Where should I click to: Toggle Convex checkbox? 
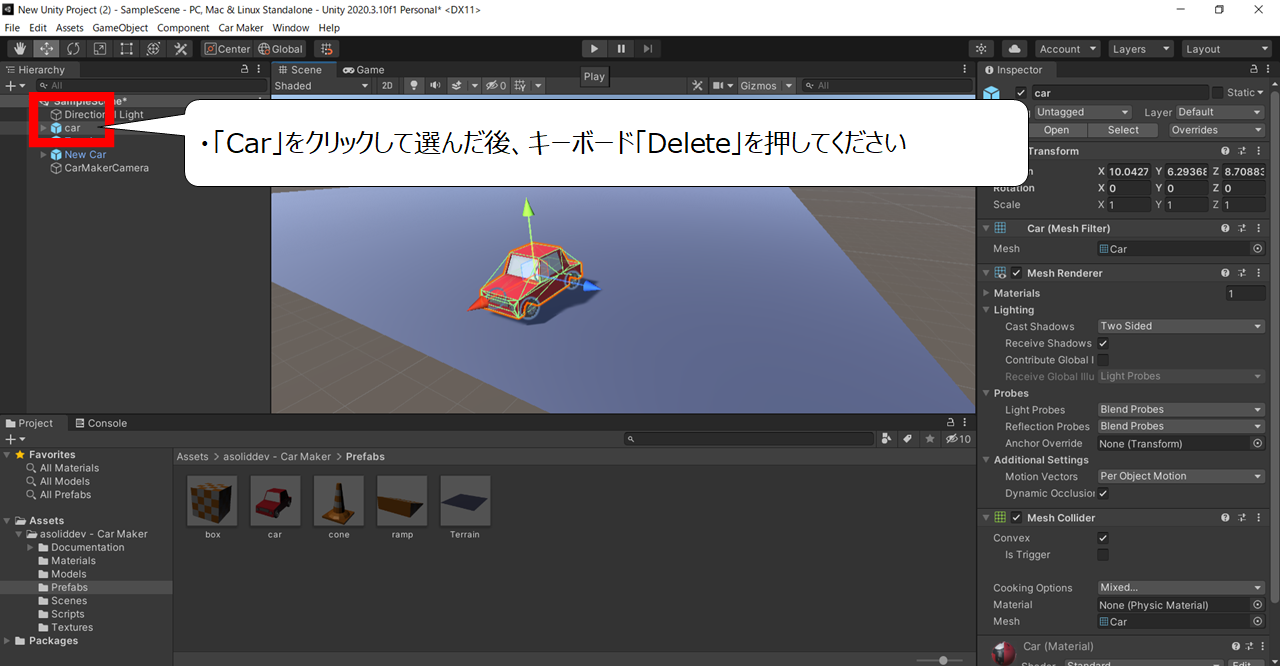click(x=1103, y=538)
